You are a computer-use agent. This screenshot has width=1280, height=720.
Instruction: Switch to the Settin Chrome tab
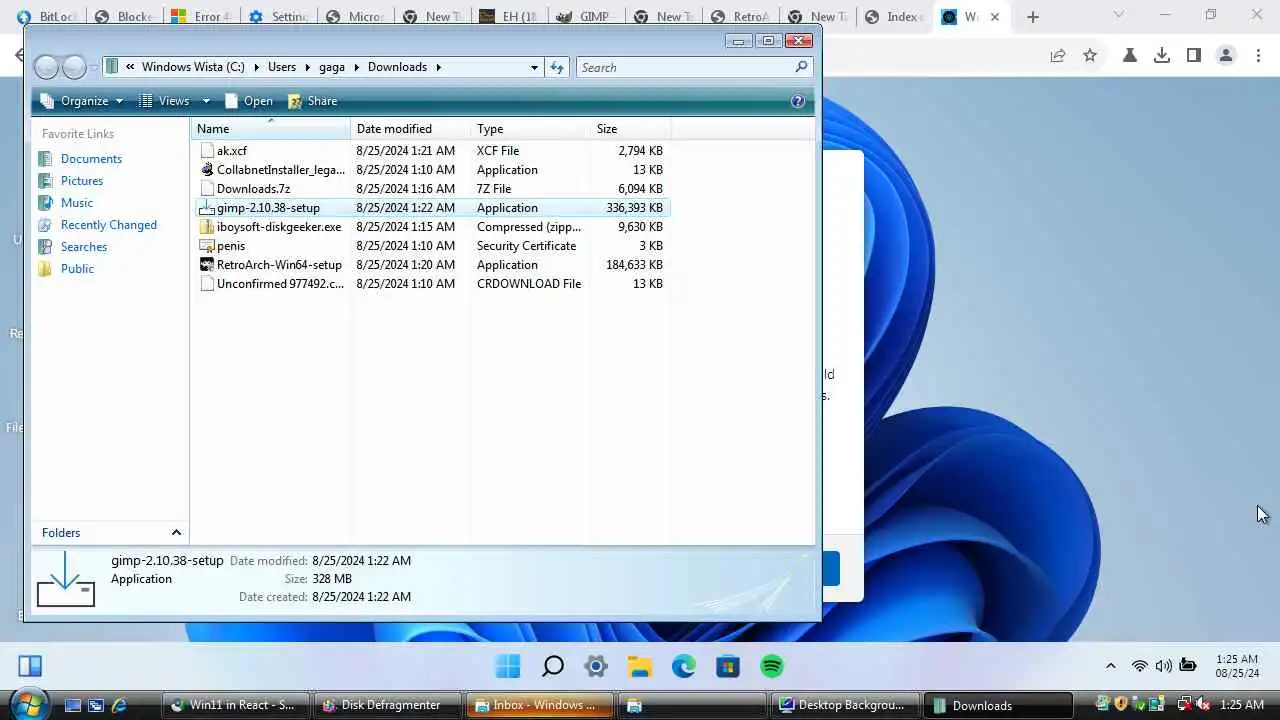coord(277,17)
